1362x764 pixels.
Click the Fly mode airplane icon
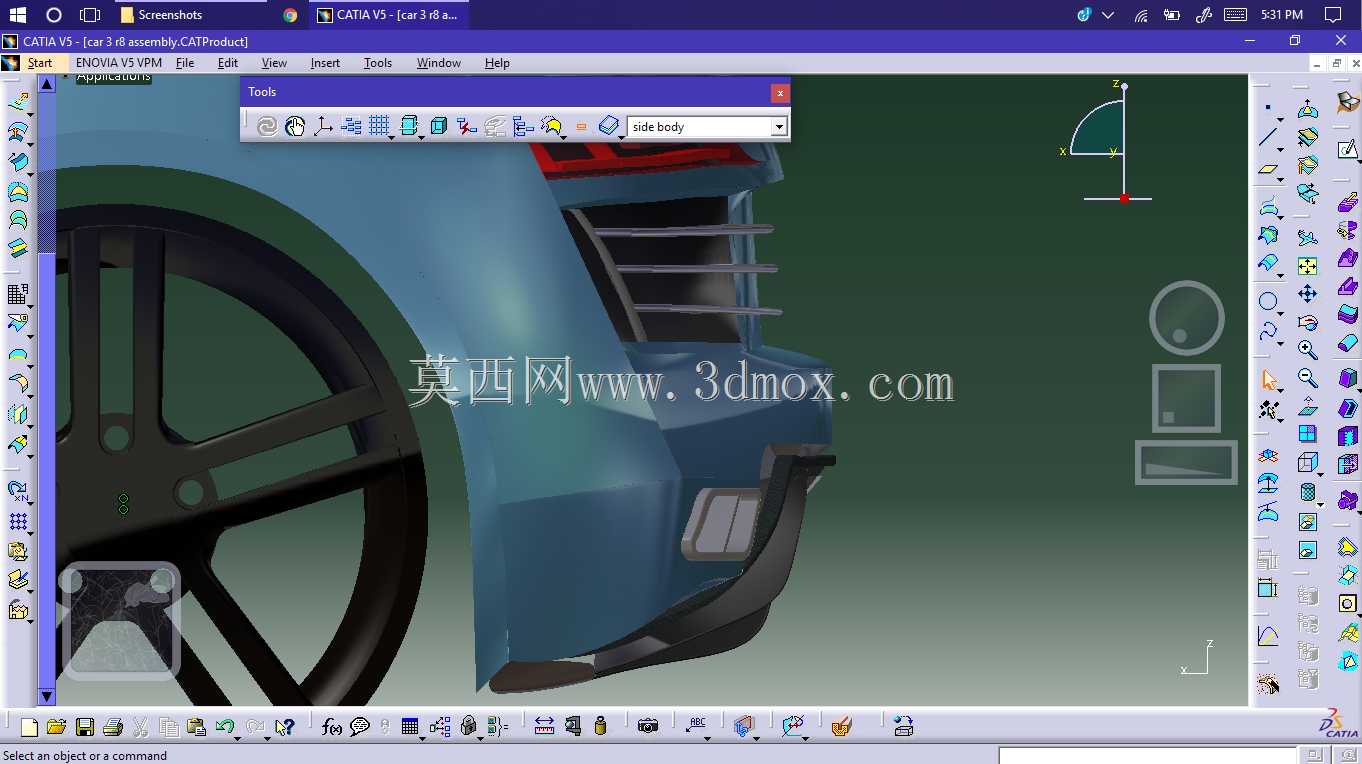pyautogui.click(x=1308, y=238)
